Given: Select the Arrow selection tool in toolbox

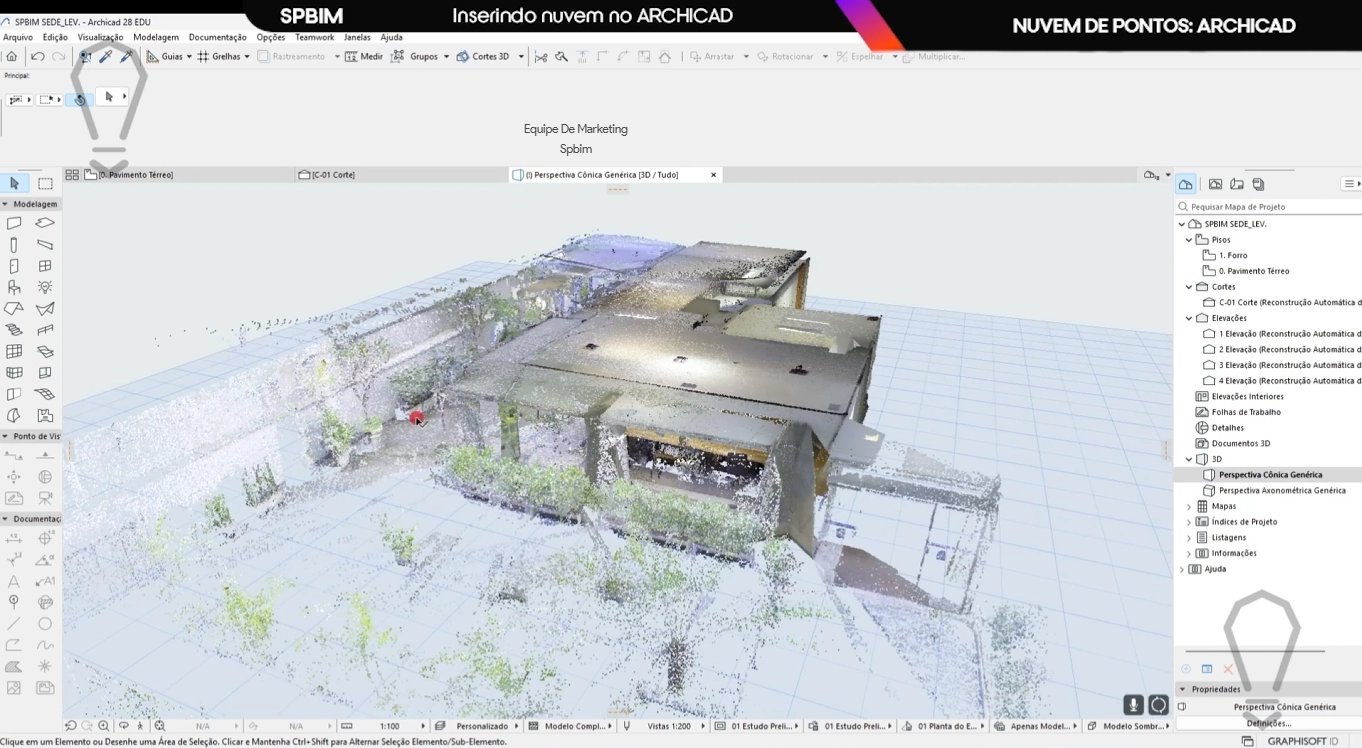Looking at the screenshot, I should tap(14, 184).
